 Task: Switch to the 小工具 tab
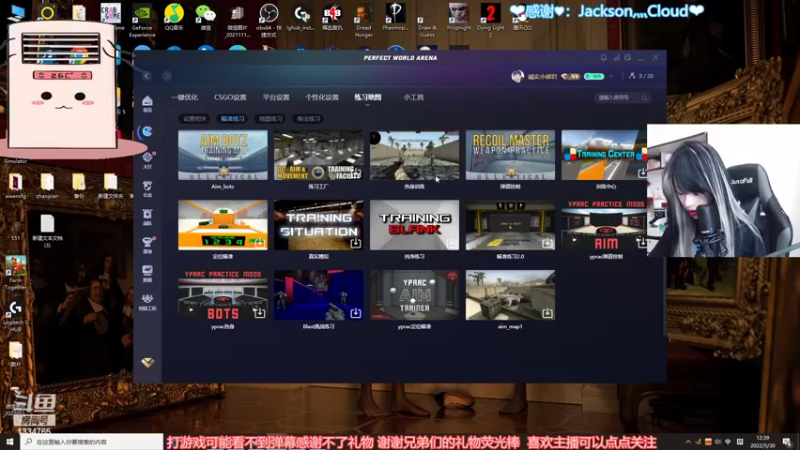pos(413,97)
